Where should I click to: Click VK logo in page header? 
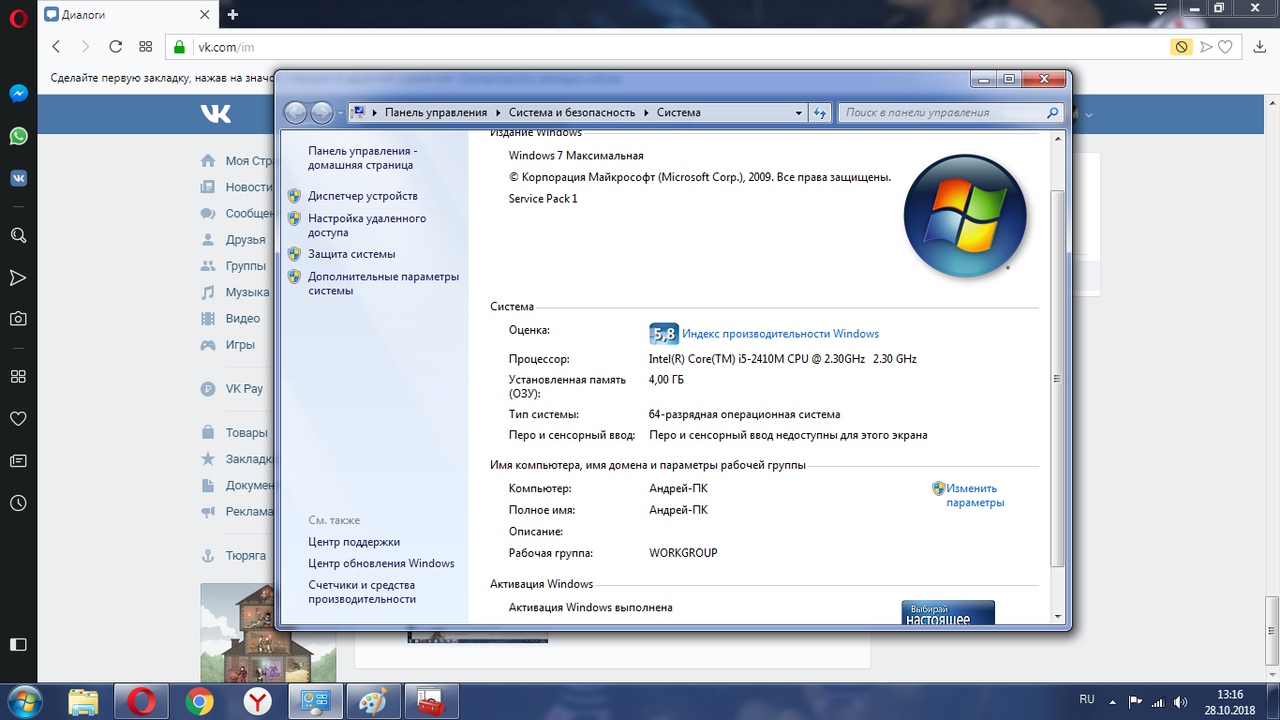(215, 114)
